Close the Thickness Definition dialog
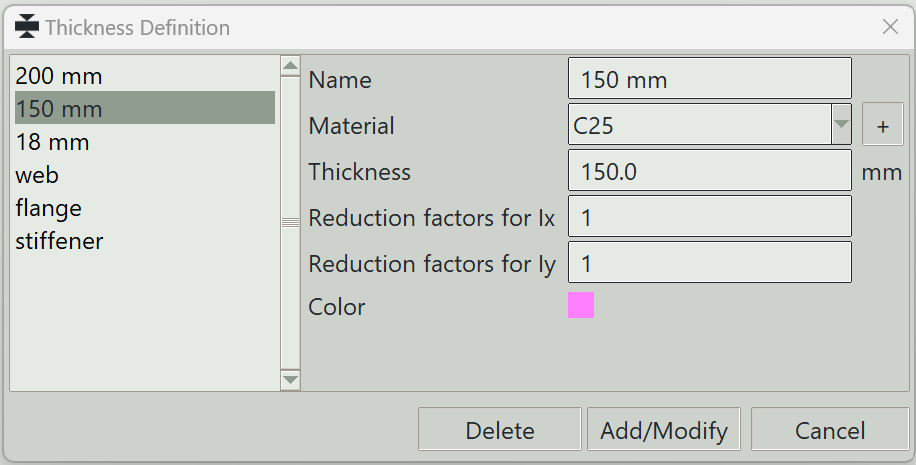 point(890,26)
